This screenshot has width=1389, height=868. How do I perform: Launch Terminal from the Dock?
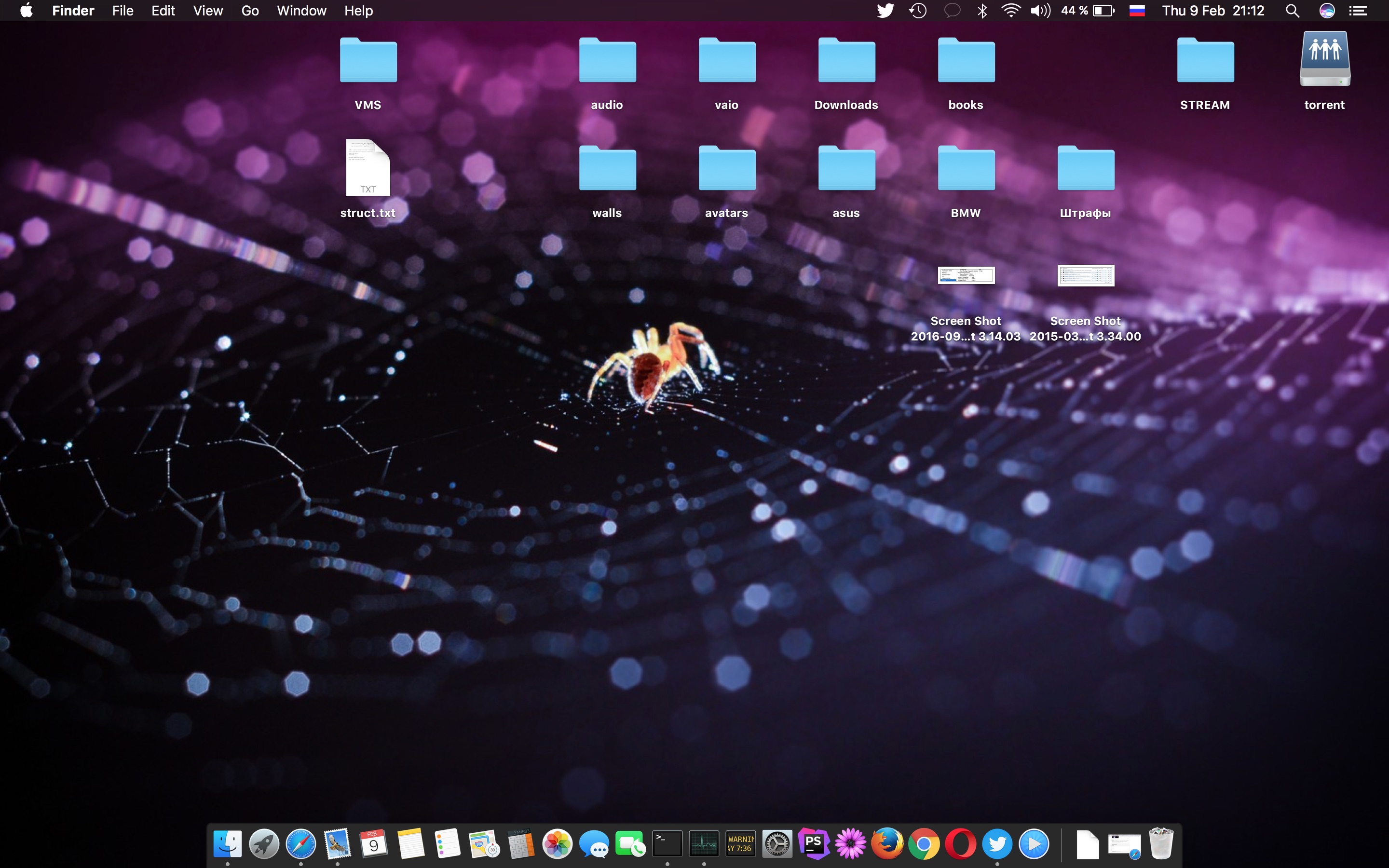click(x=667, y=844)
